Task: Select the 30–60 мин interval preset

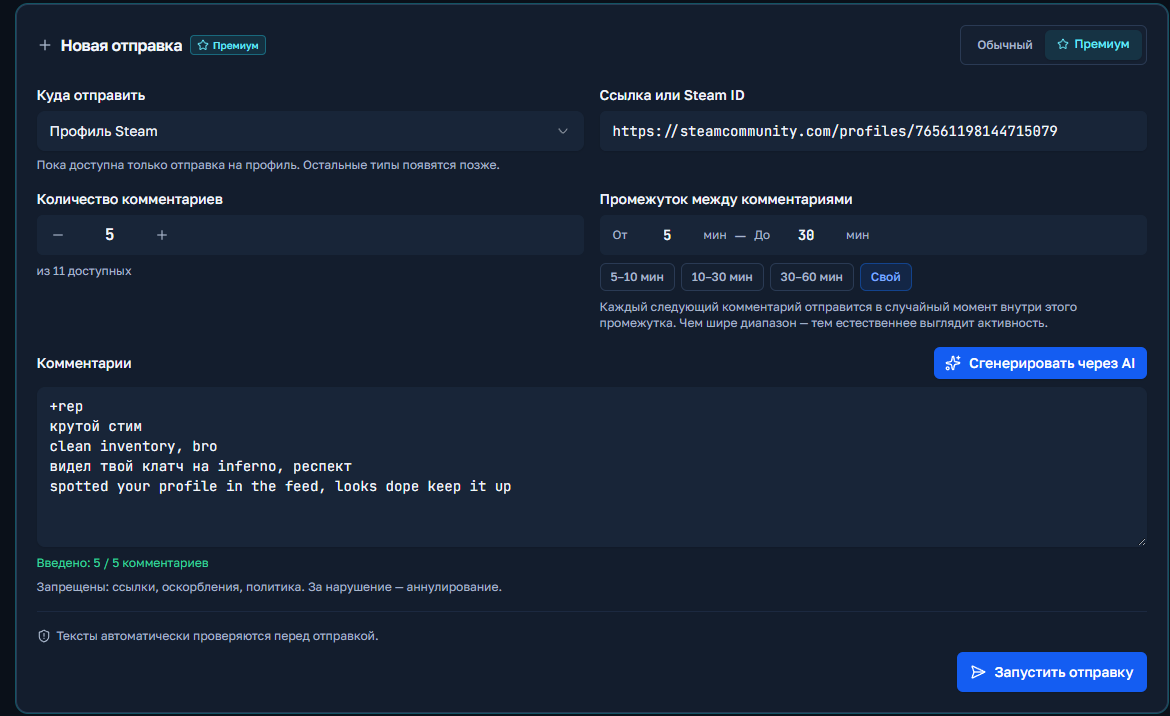Action: pos(811,277)
